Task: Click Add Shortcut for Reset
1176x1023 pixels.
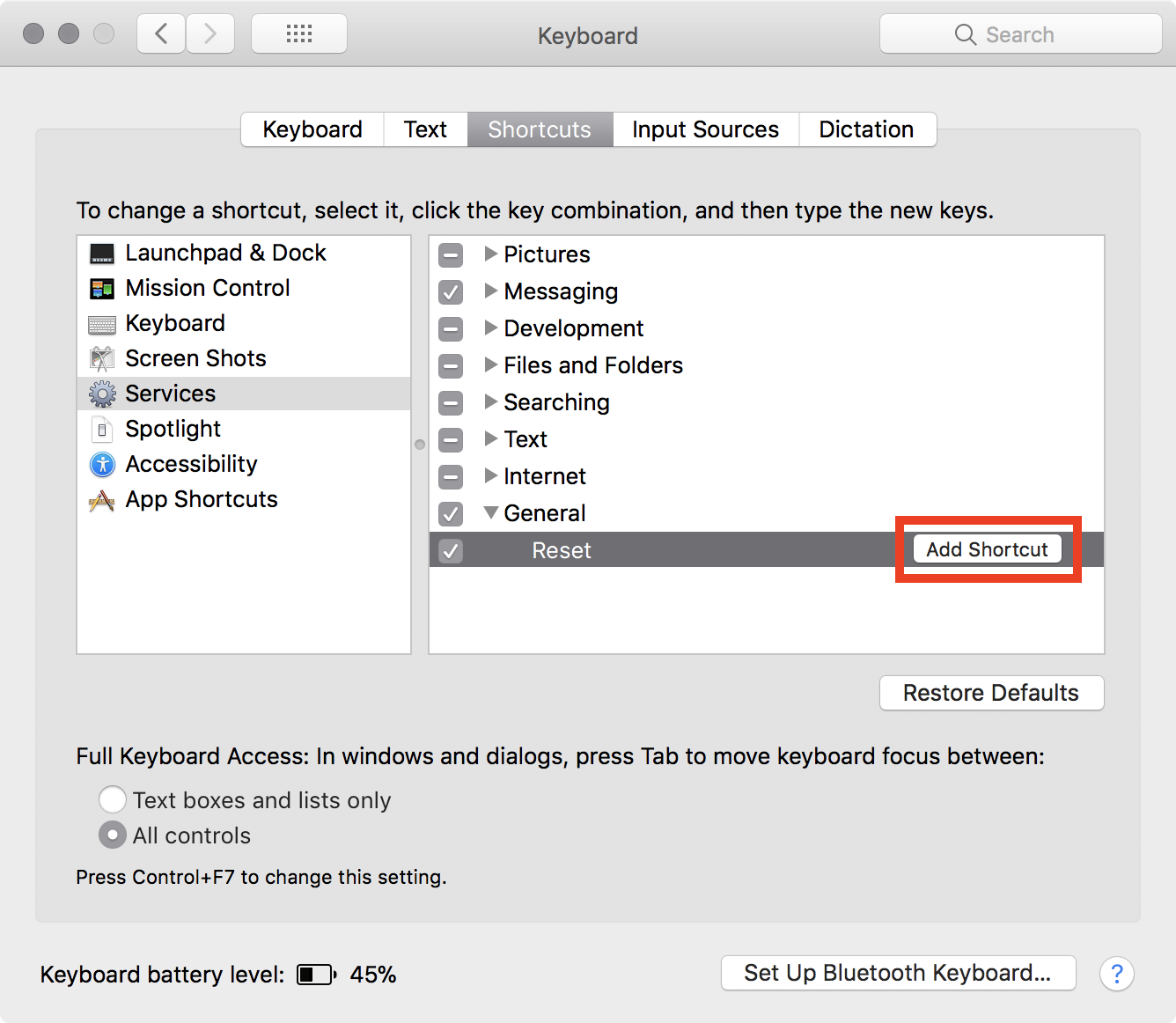Action: pyautogui.click(x=987, y=549)
